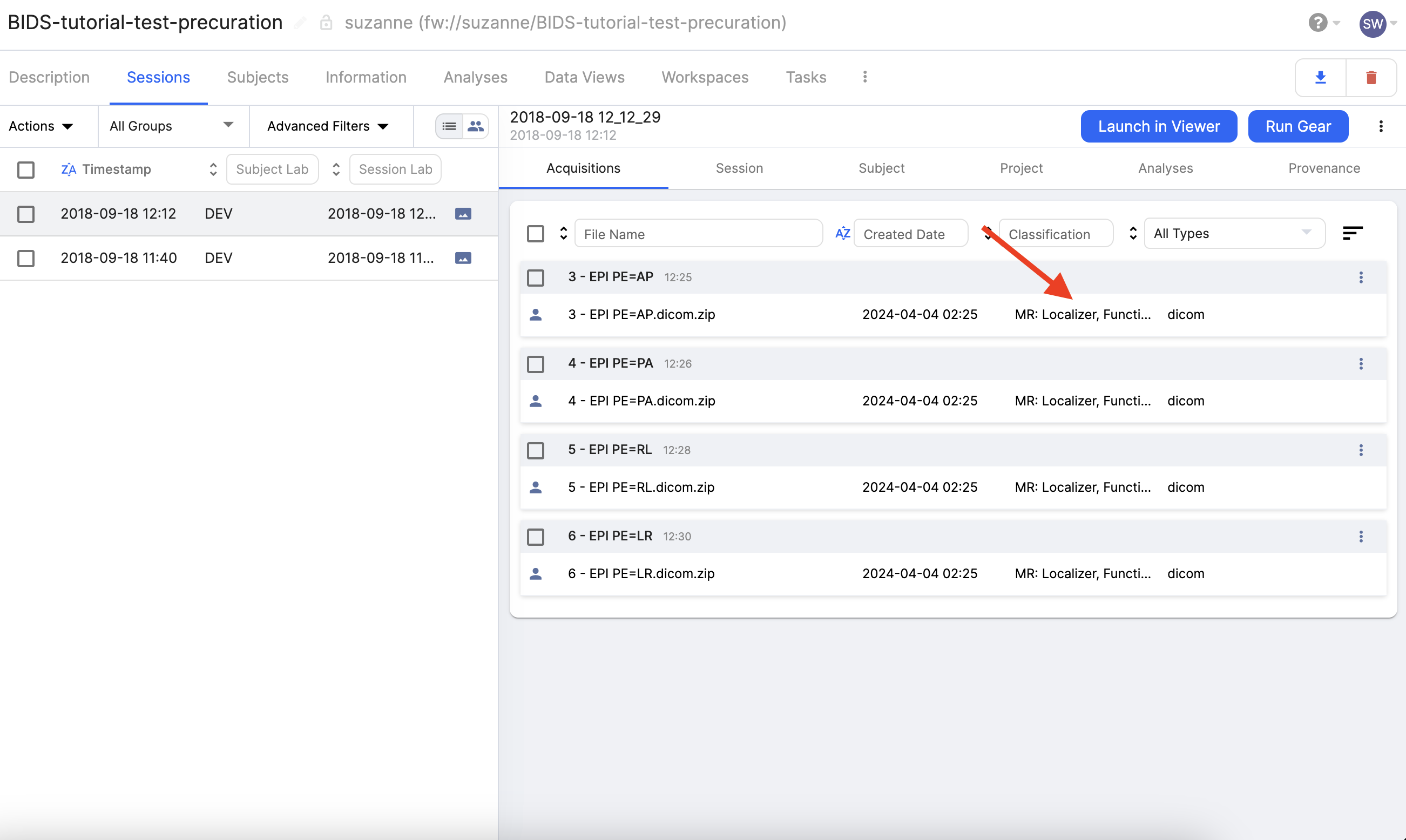The height and width of the screenshot is (840, 1406).
Task: Open the Data Views tab
Action: (x=584, y=77)
